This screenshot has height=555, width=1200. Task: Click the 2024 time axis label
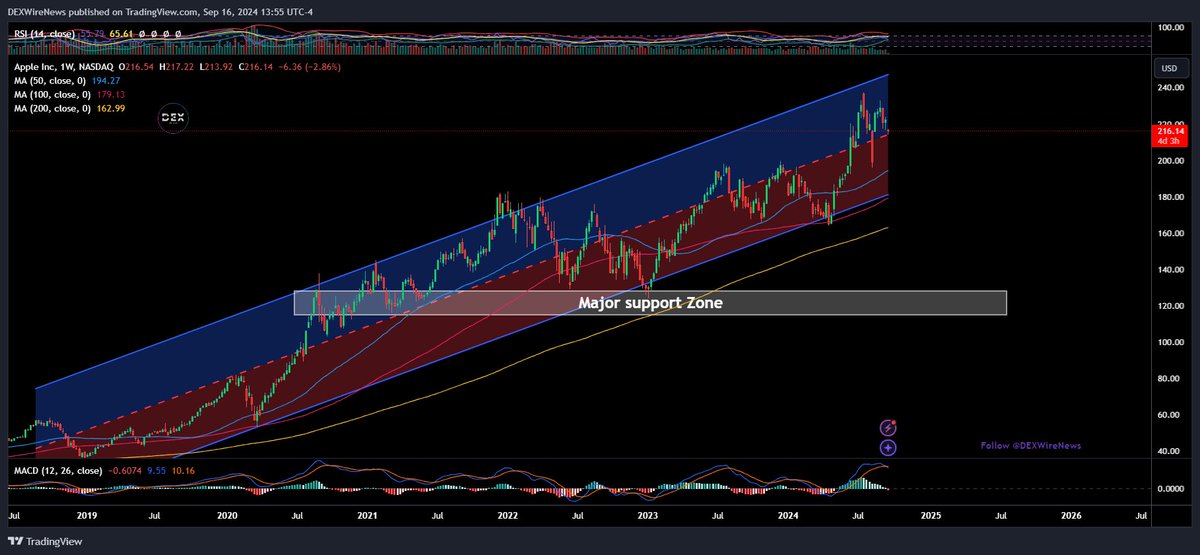789,517
